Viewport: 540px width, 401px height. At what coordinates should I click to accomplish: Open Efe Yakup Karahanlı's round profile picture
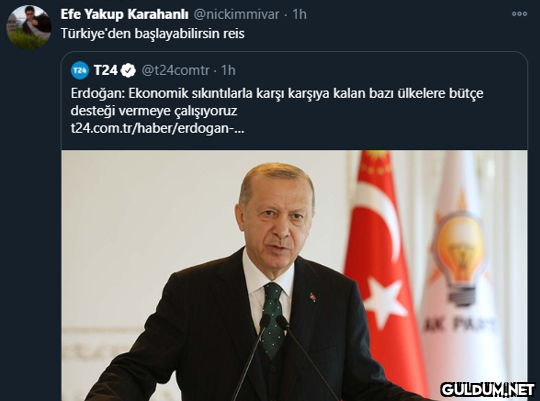29,27
